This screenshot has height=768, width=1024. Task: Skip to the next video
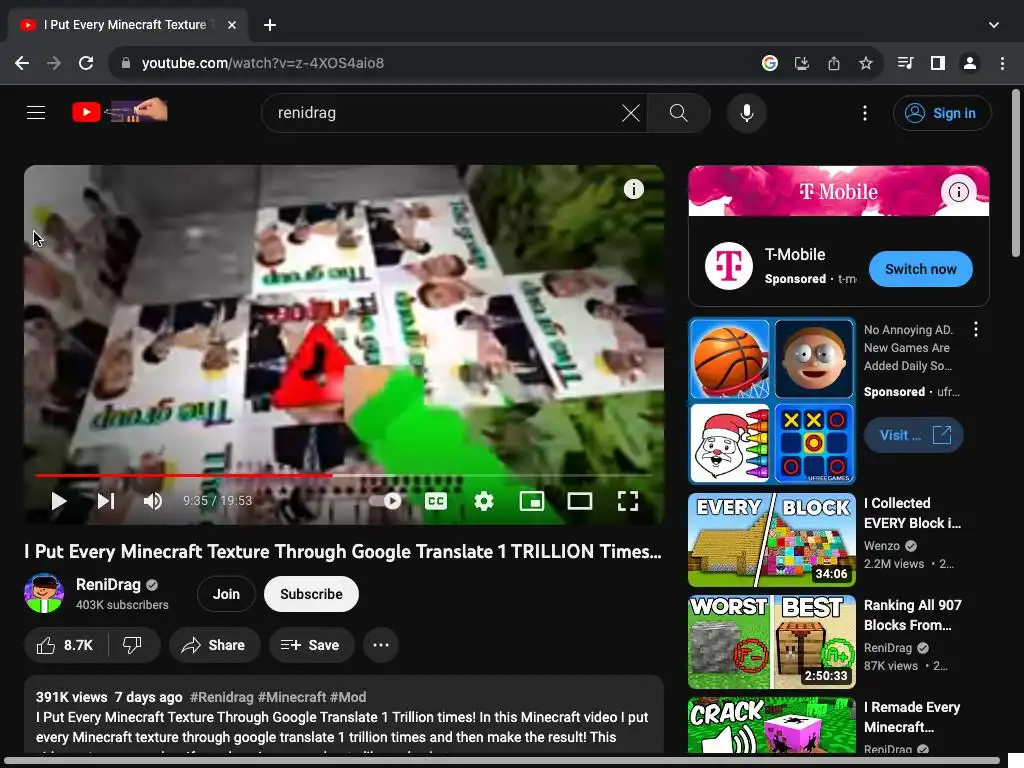click(x=106, y=501)
